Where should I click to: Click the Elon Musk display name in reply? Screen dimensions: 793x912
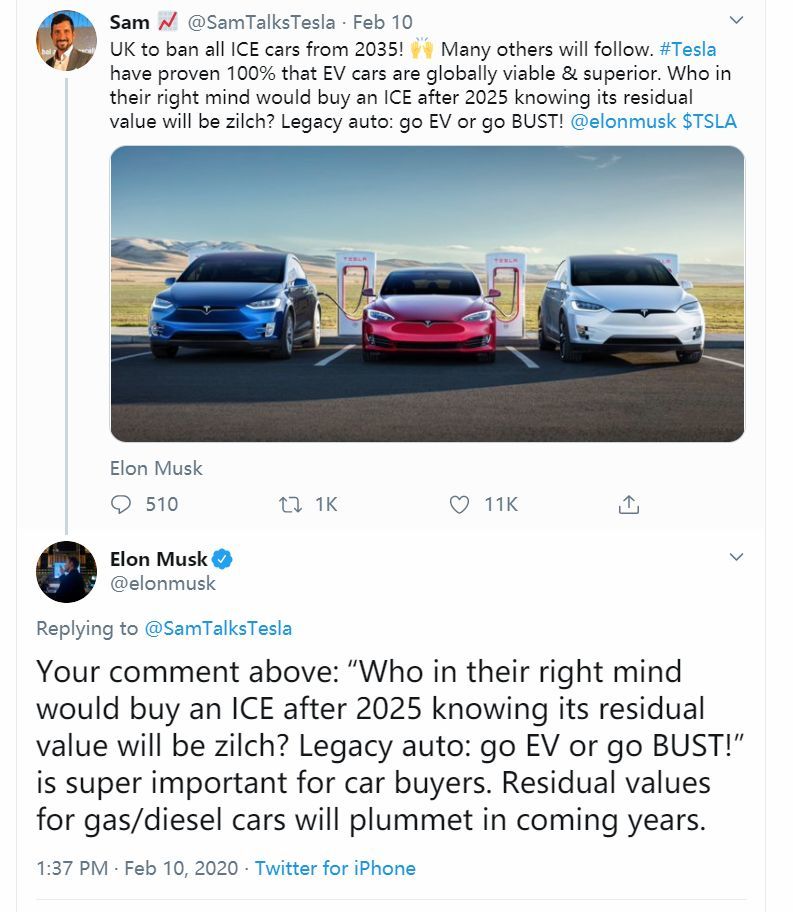click(159, 559)
